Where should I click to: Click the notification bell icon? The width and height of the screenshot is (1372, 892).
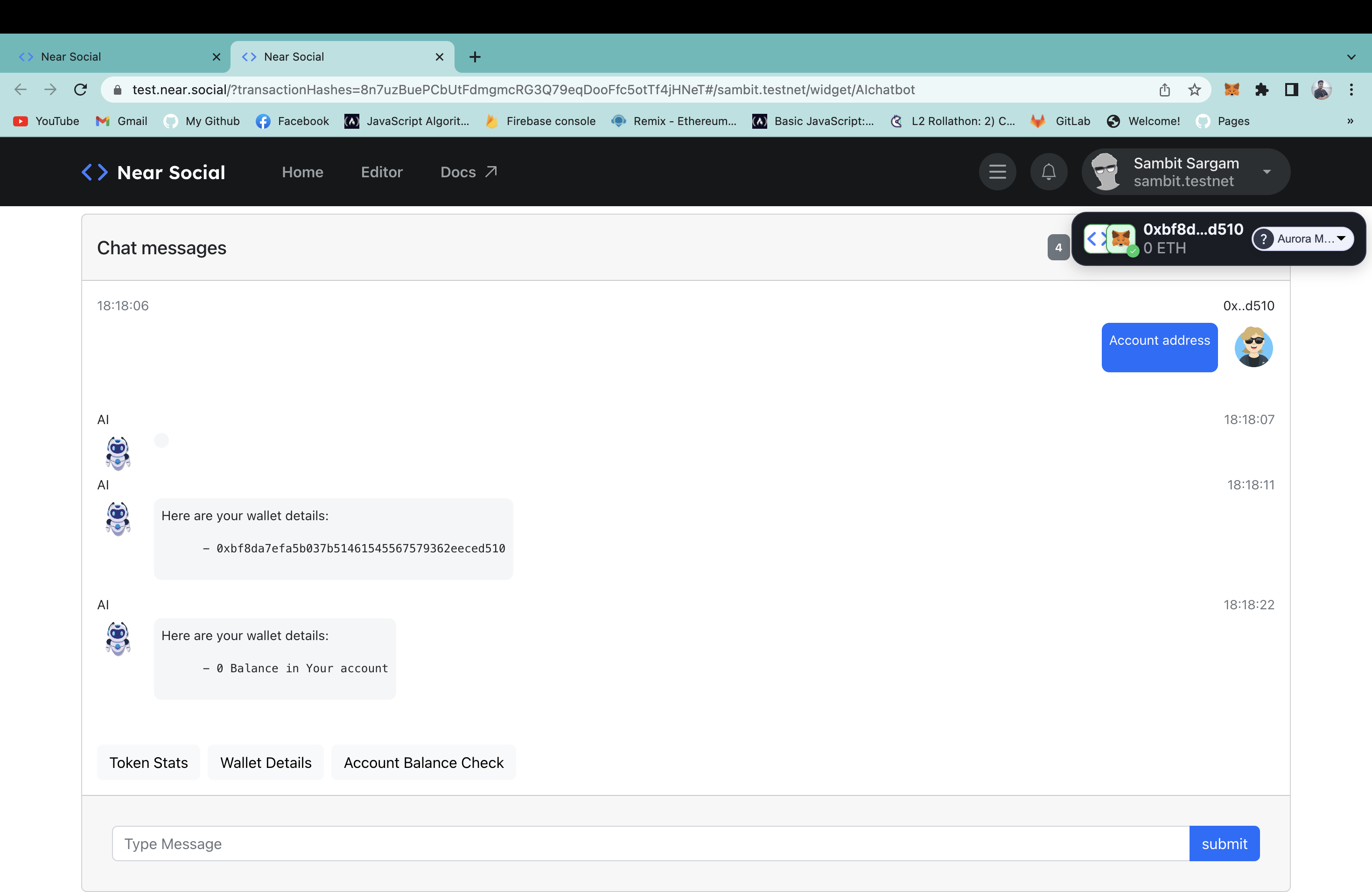coord(1048,172)
